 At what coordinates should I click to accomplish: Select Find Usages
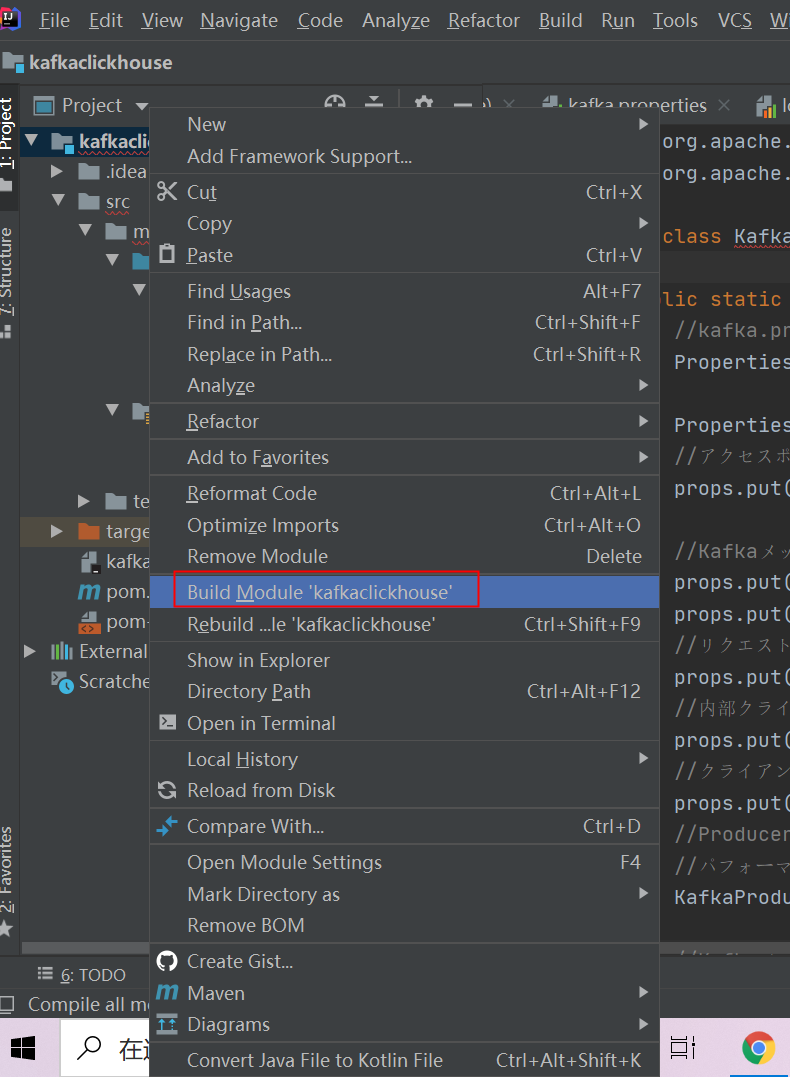[404, 291]
